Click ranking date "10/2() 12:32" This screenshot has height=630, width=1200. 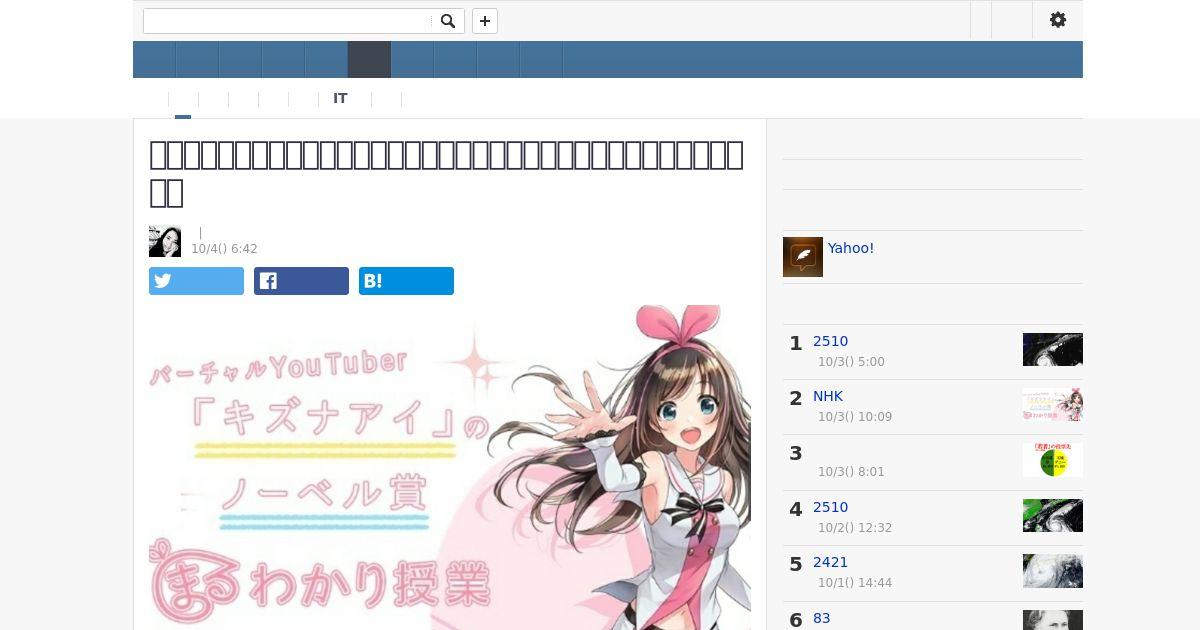pos(855,528)
